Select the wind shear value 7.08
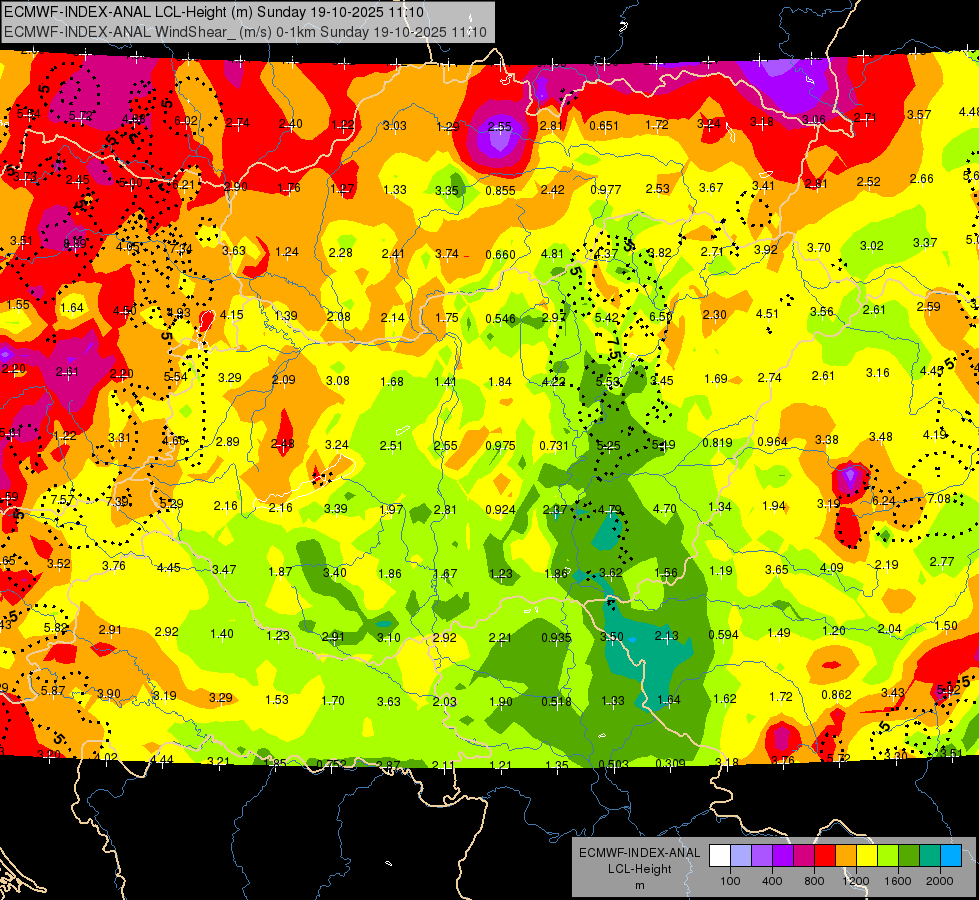 pos(939,498)
